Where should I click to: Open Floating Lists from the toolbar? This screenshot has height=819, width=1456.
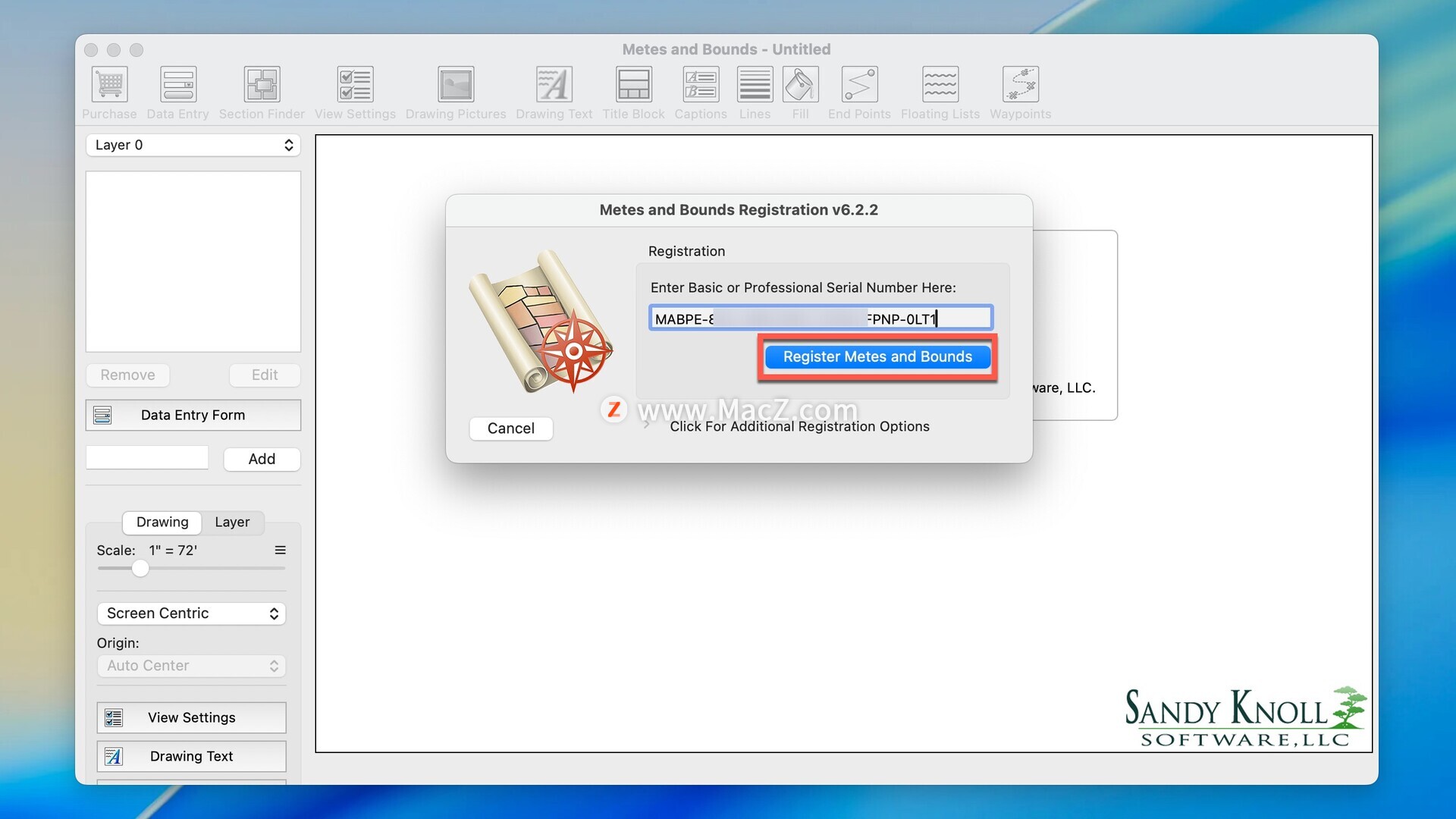click(940, 84)
